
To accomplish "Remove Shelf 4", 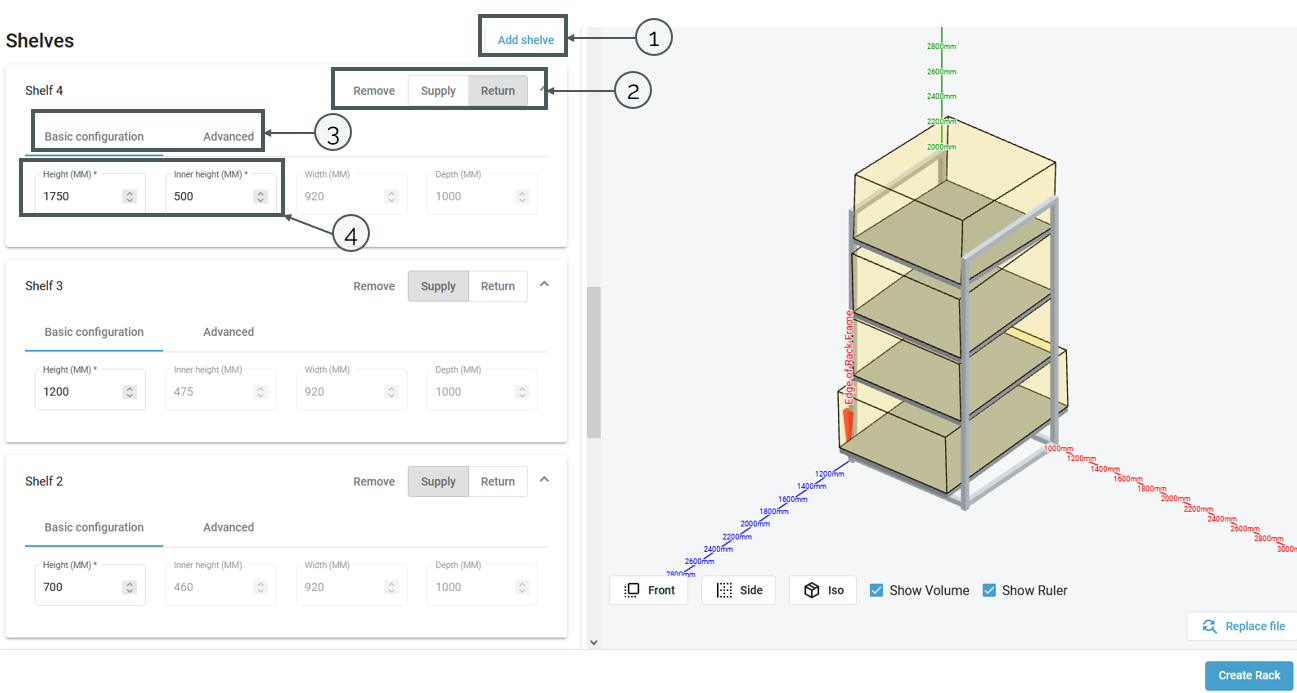I will click(x=374, y=91).
